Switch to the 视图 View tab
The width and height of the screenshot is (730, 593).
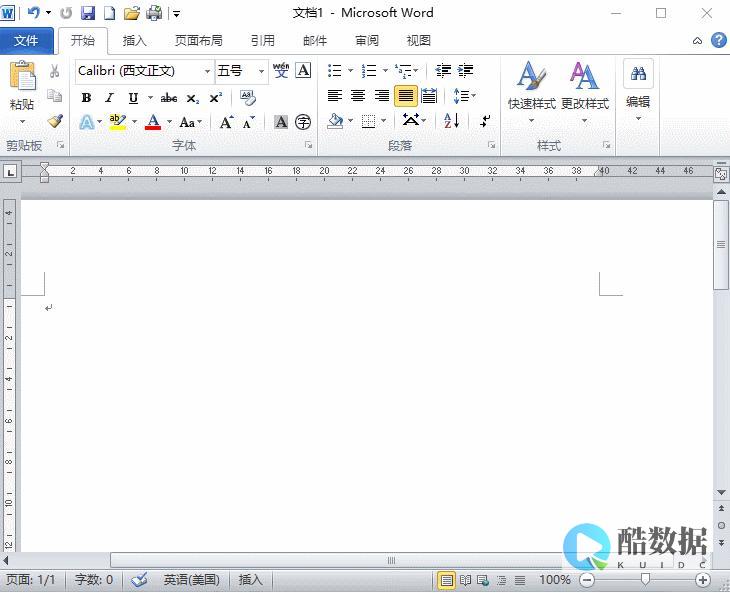(x=419, y=41)
